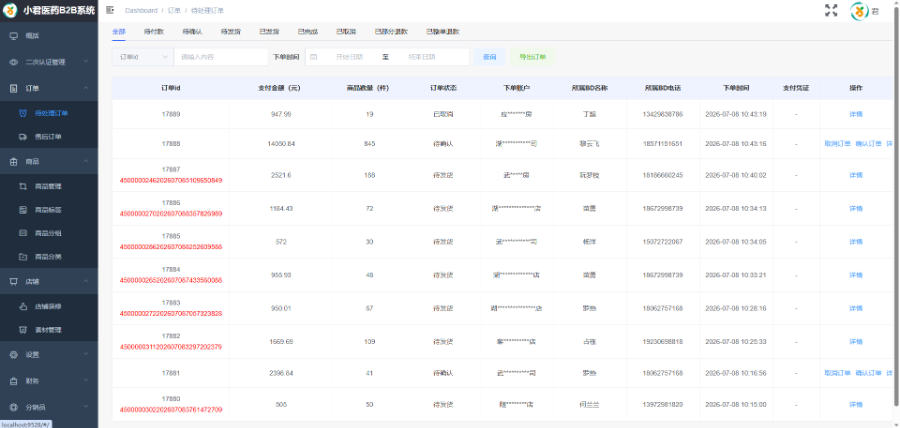Screen dimensions: 900x428
Task: Click the monitor icon for 概览
Action: 14,36
